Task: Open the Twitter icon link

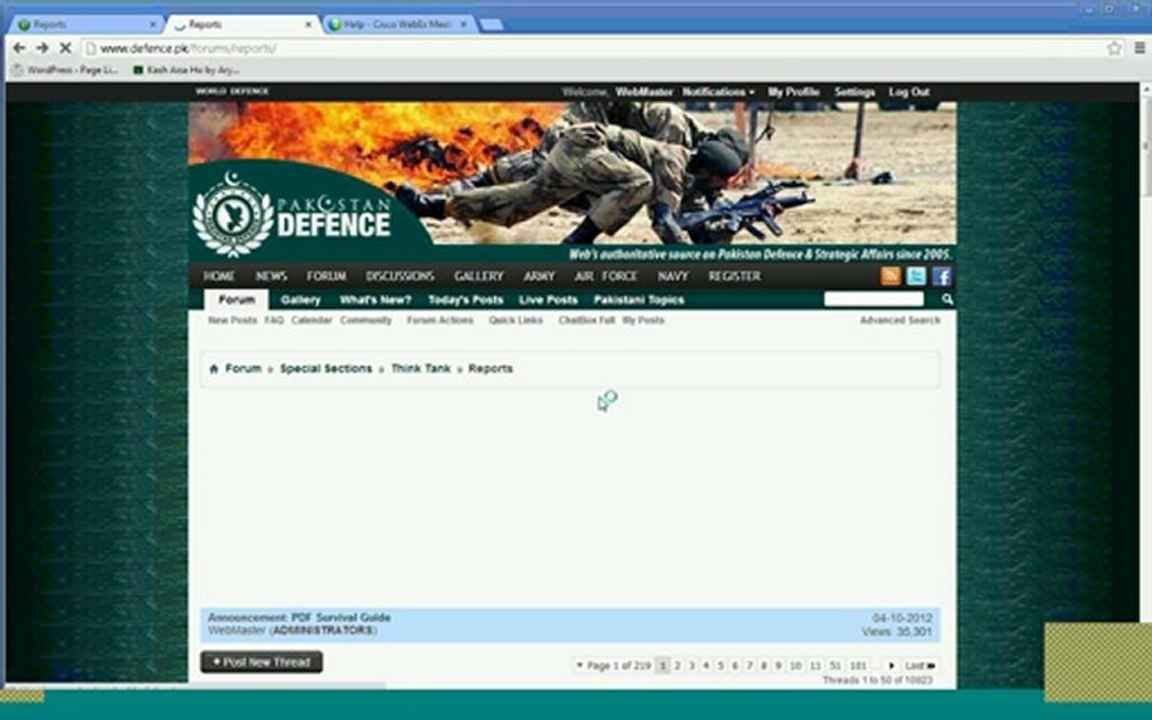Action: tap(916, 276)
